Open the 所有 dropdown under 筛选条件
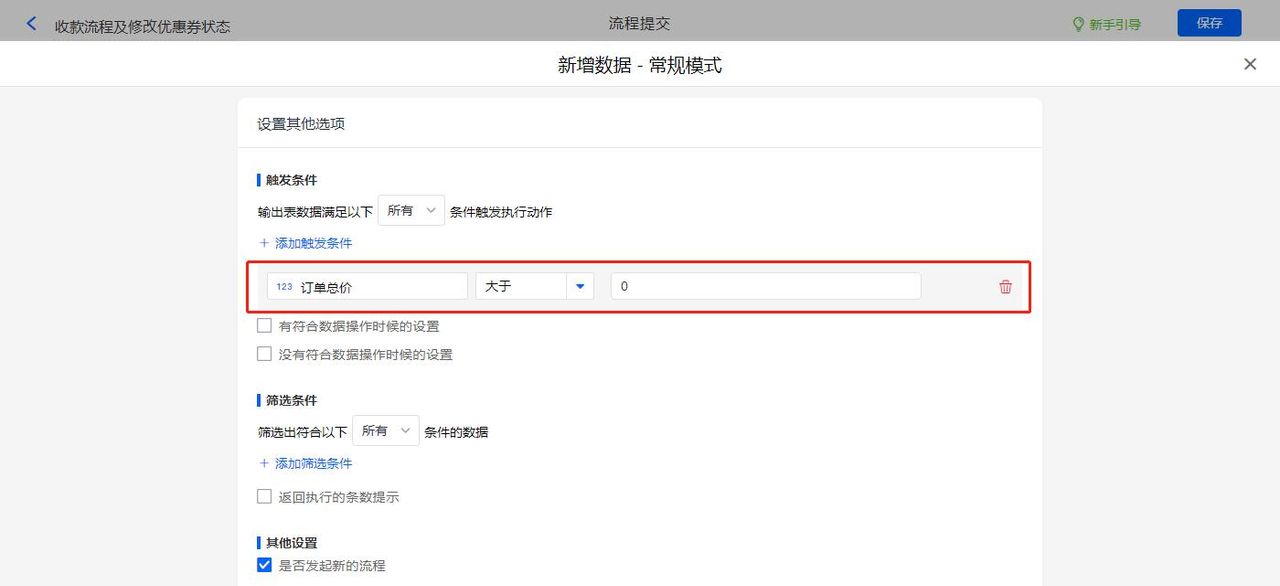Screen dimensions: 1280x586 click(386, 431)
